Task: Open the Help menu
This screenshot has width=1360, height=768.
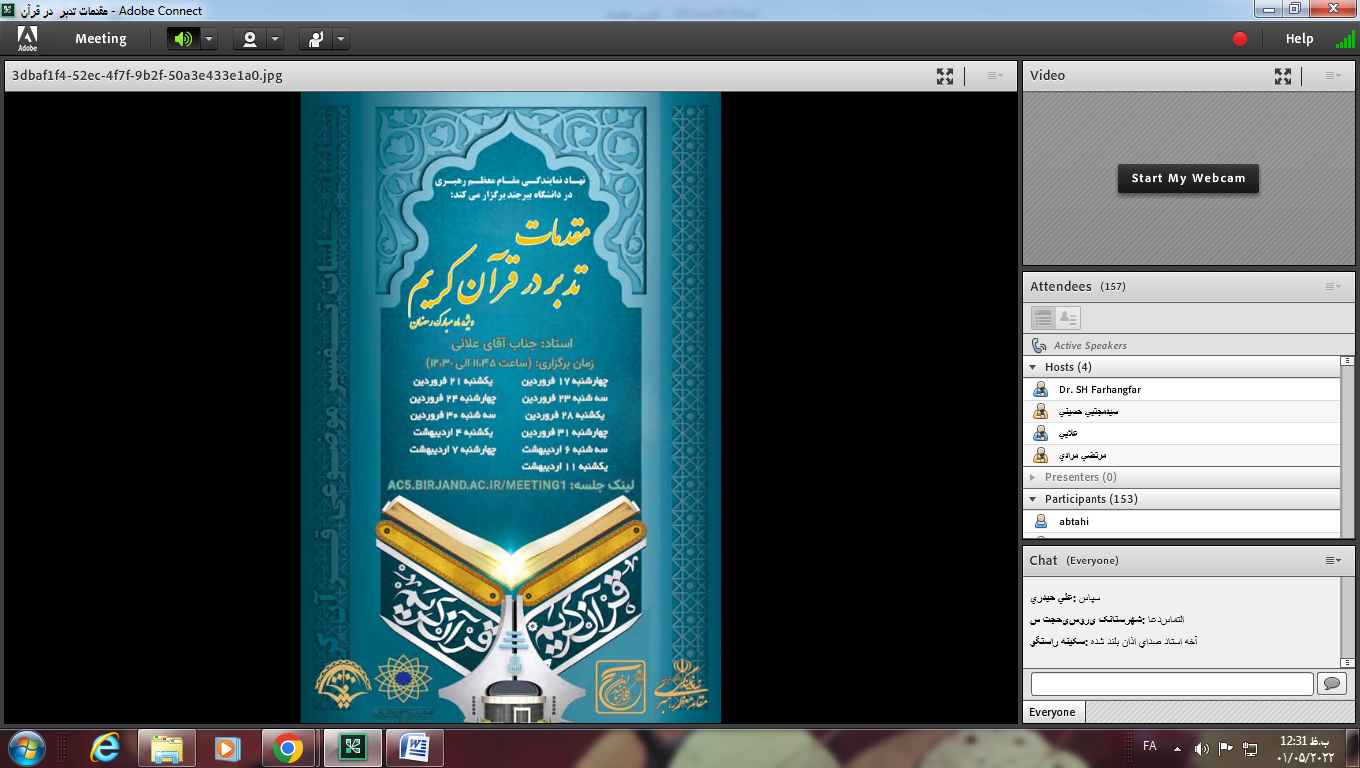Action: [x=1299, y=39]
